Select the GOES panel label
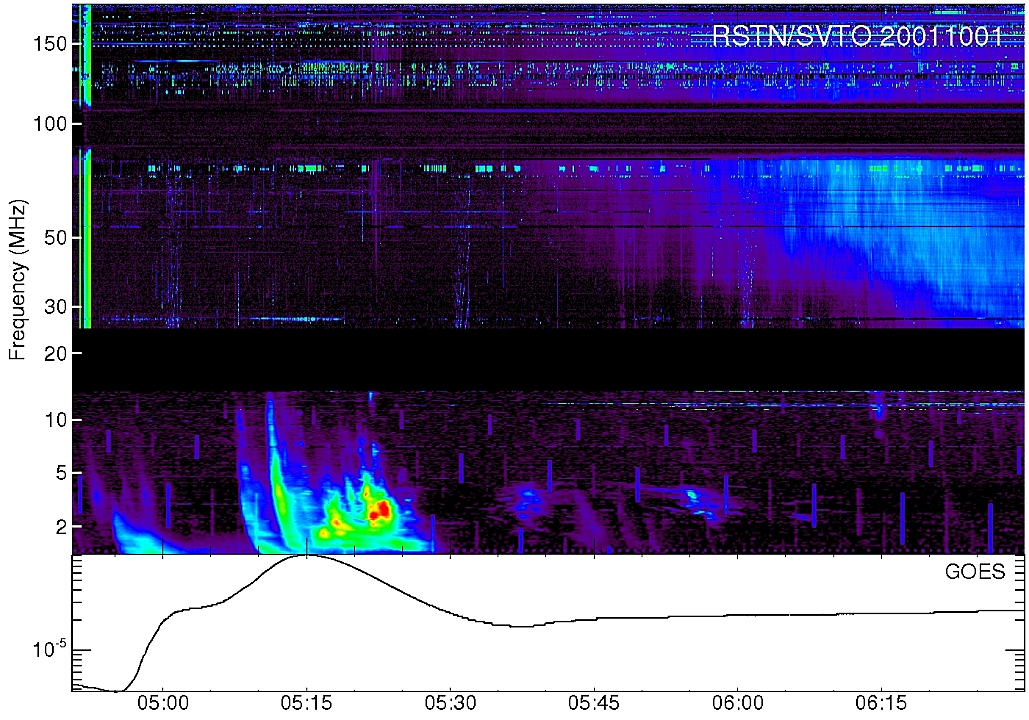This screenshot has width=1029, height=720. (975, 572)
